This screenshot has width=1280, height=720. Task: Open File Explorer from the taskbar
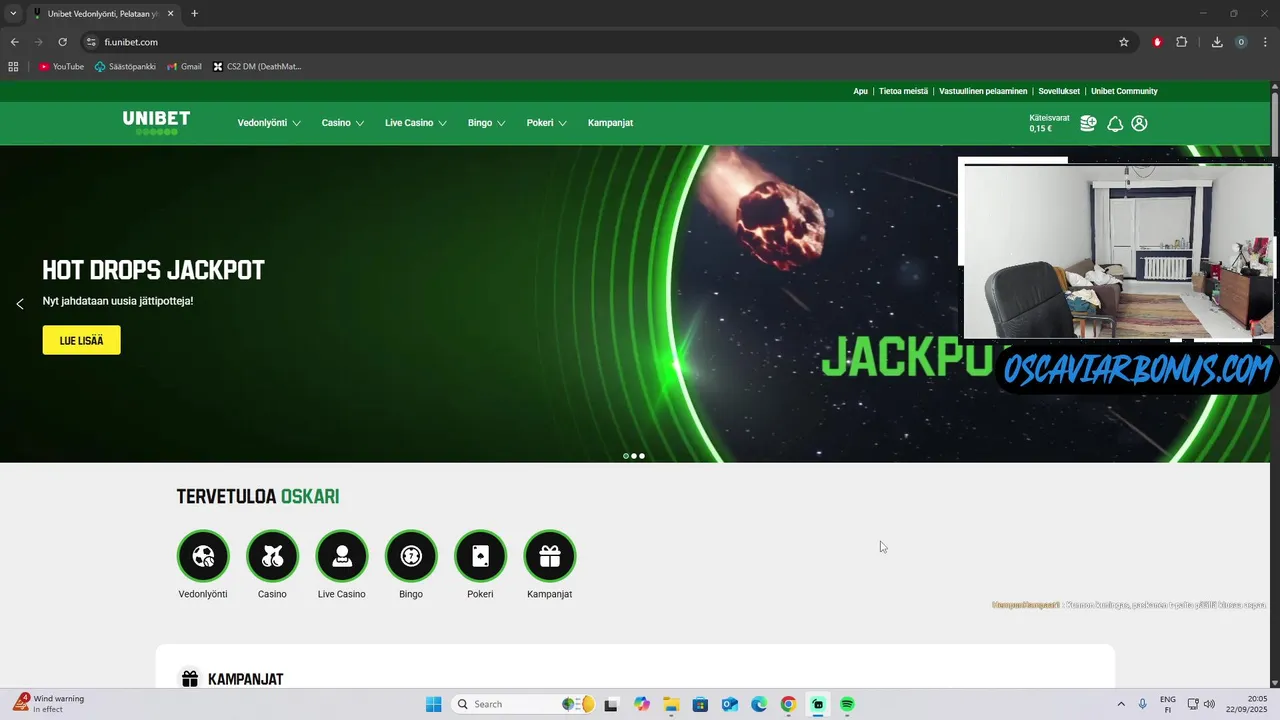pyautogui.click(x=671, y=704)
